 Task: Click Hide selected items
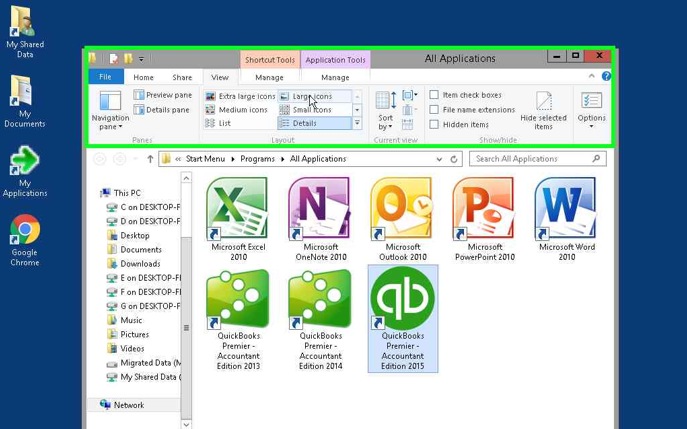(543, 110)
